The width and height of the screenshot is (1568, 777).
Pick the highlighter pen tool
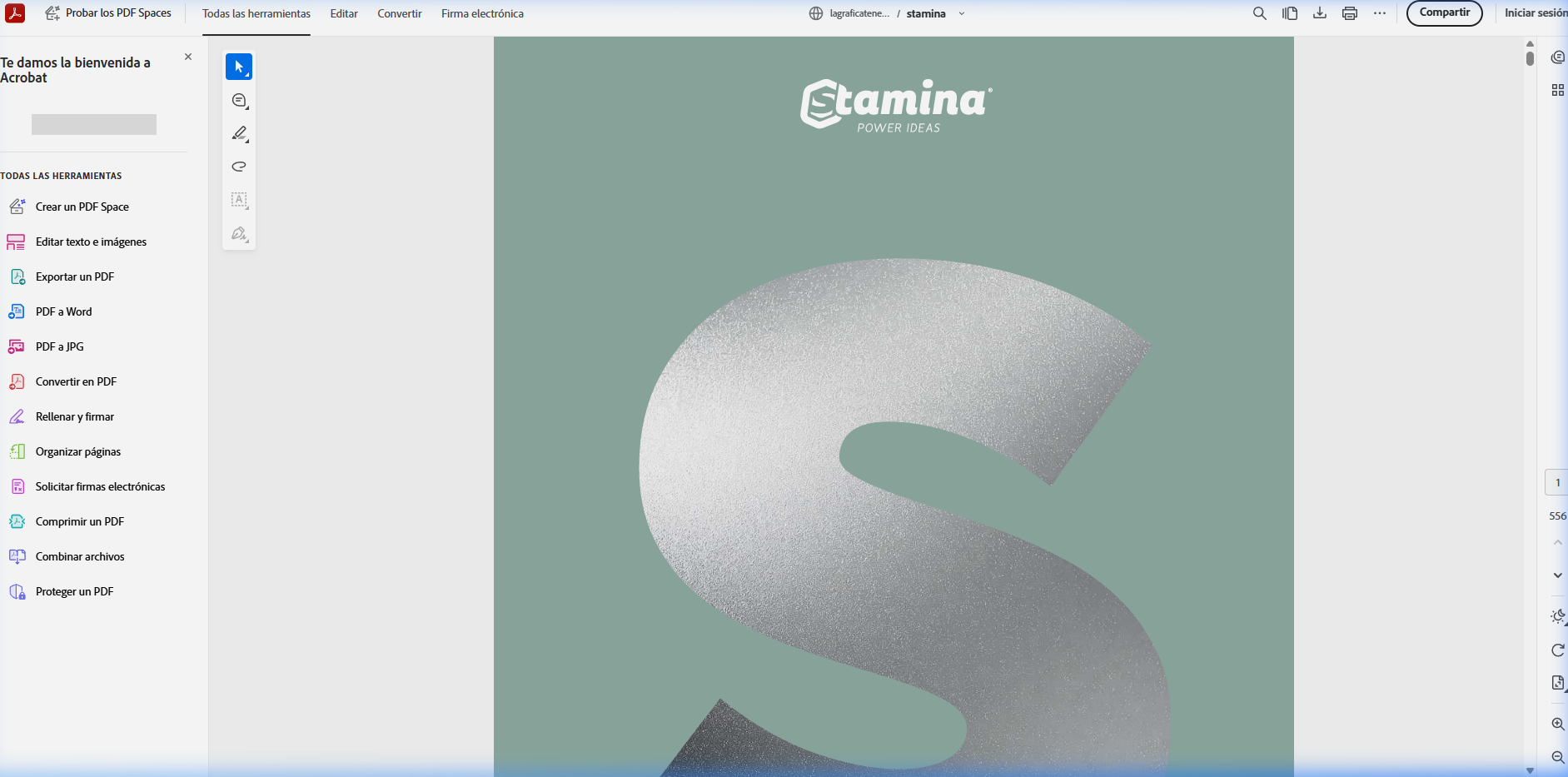(x=239, y=133)
